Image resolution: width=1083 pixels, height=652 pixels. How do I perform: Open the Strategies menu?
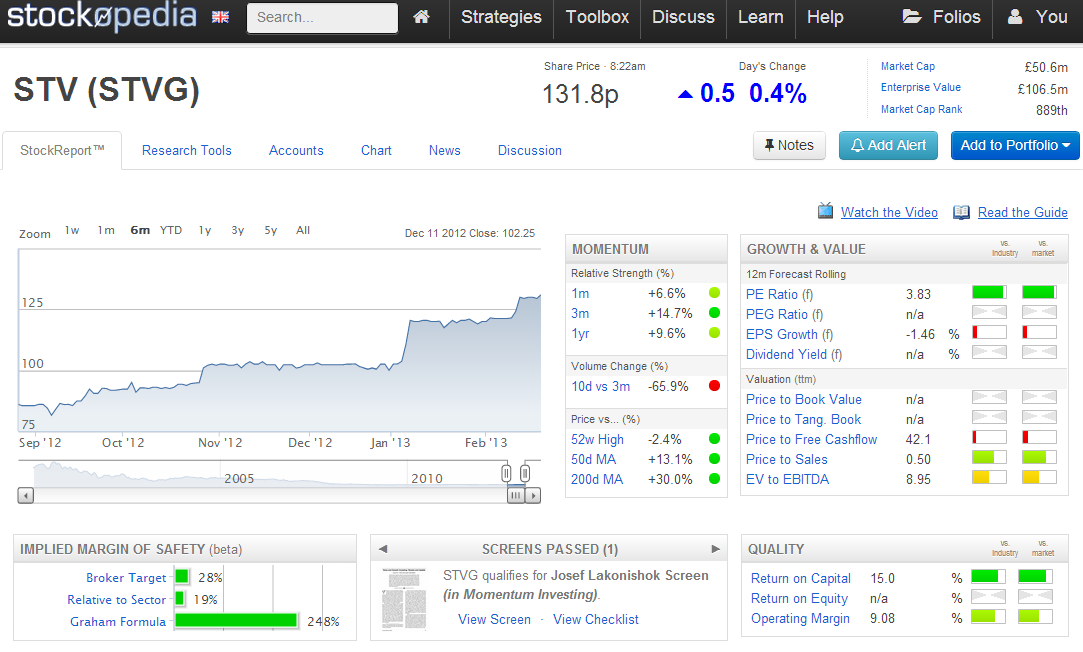click(501, 17)
